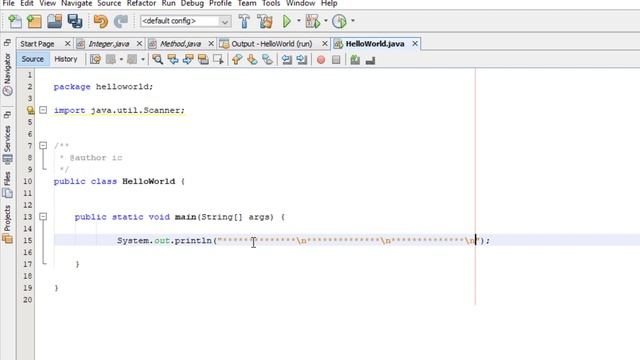Open the Tools menu
The image size is (640, 360).
point(271,3)
